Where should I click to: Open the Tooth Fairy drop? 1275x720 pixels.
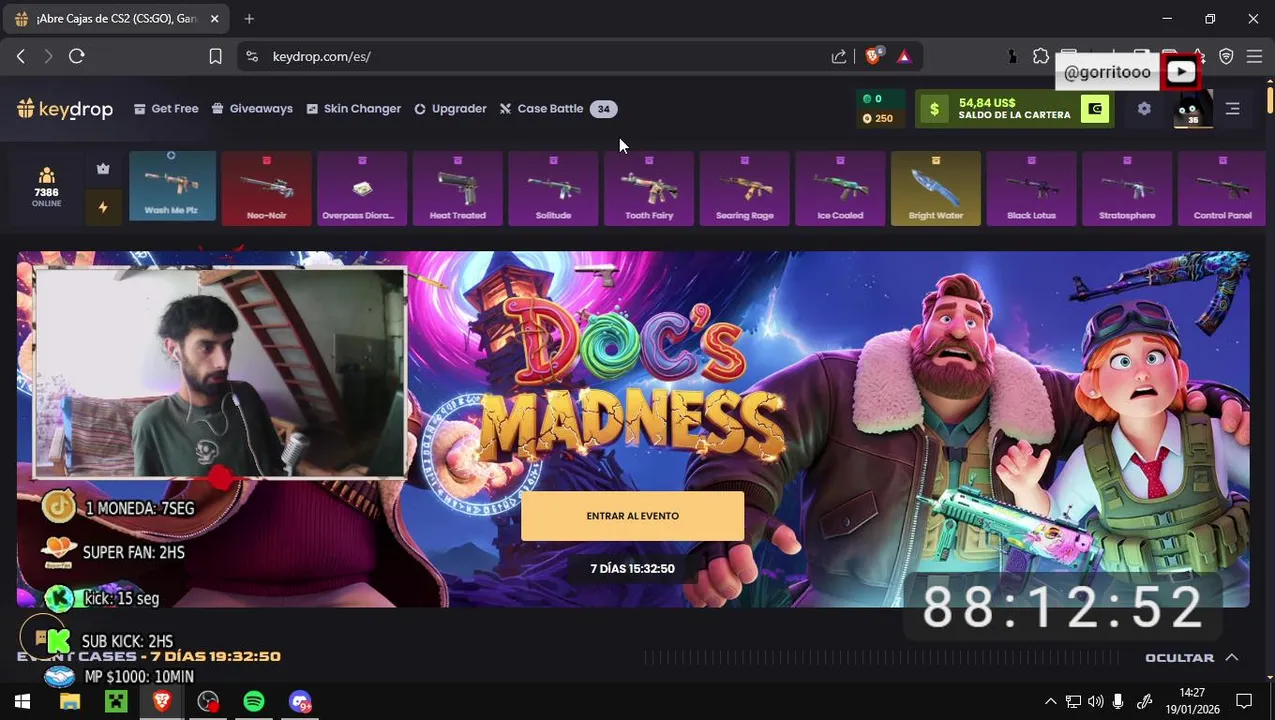[x=649, y=188]
